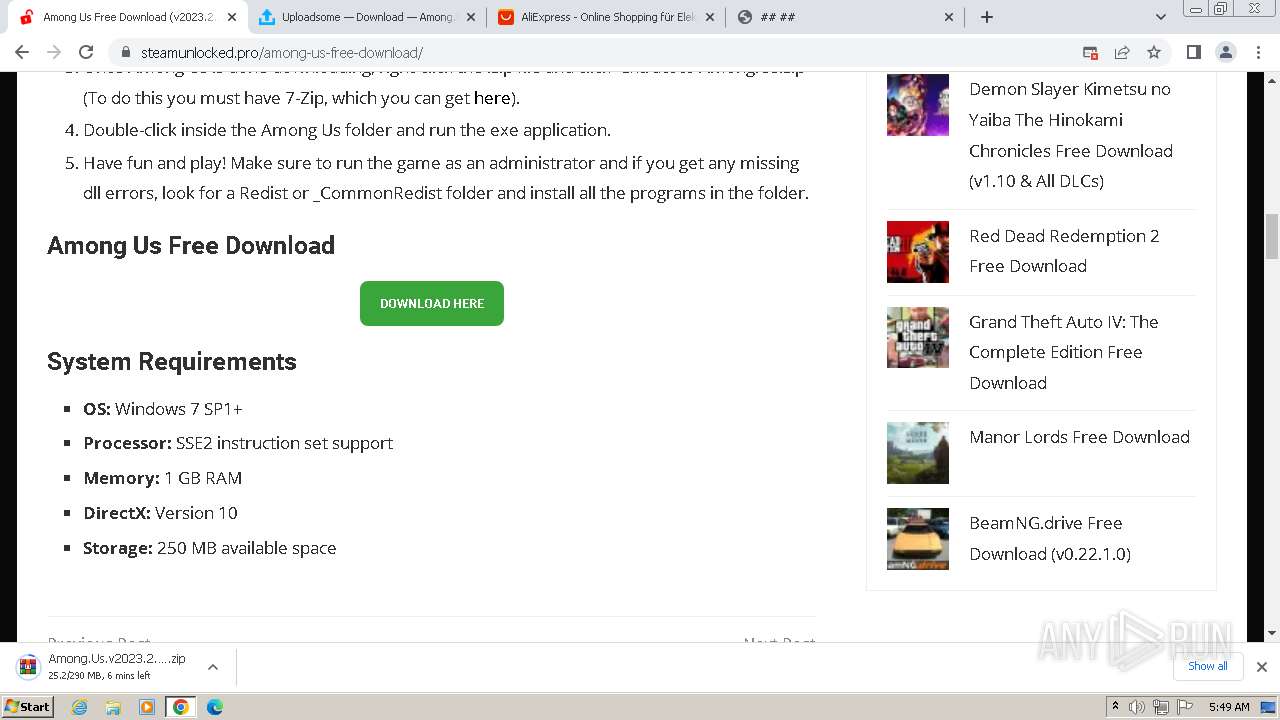Open Demon Slayer Kimetsu no Yaiba download link

coord(1071,135)
